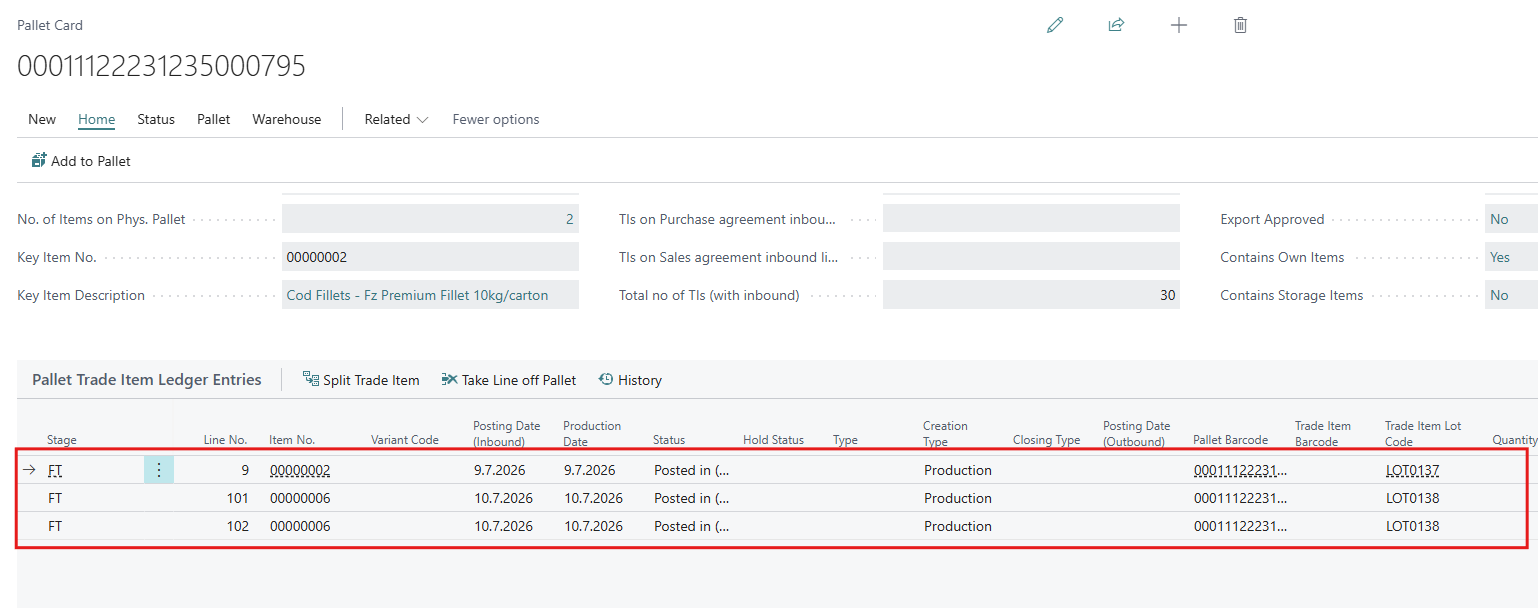Click the History clock icon
This screenshot has width=1538, height=608.
click(606, 380)
